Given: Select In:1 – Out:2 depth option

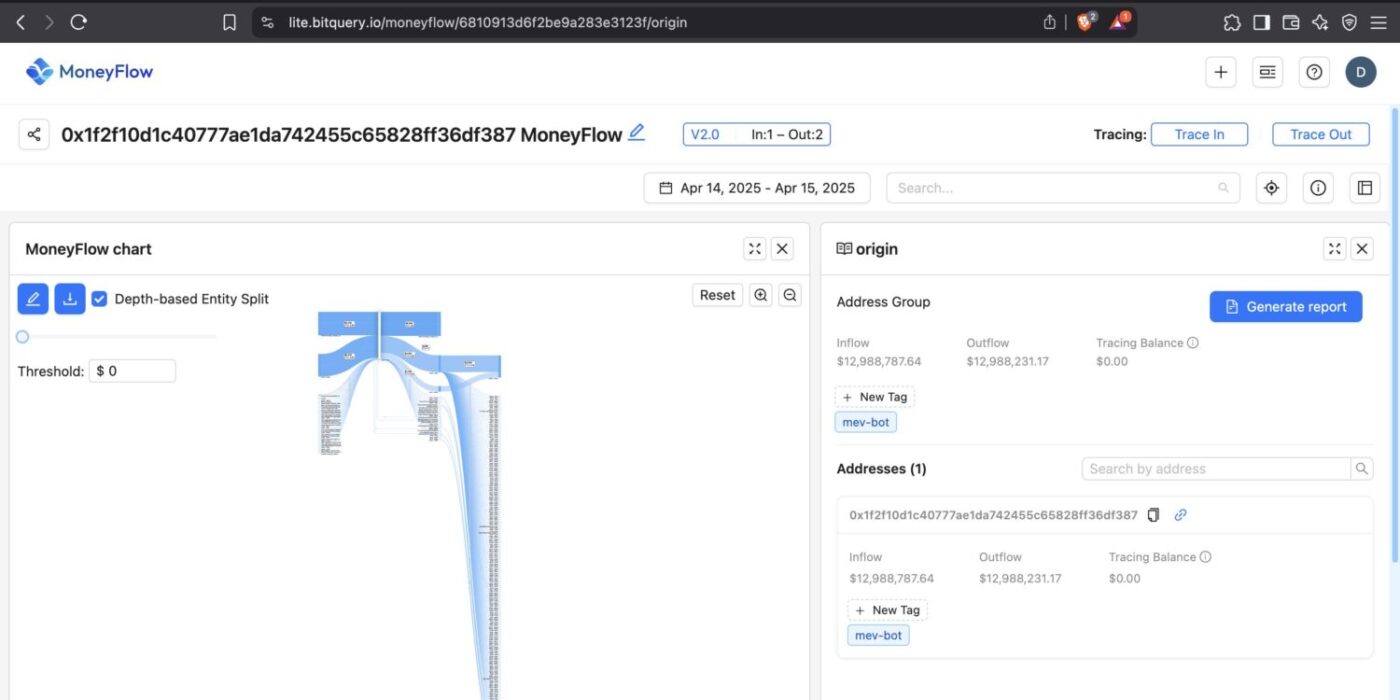Looking at the screenshot, I should coord(787,134).
